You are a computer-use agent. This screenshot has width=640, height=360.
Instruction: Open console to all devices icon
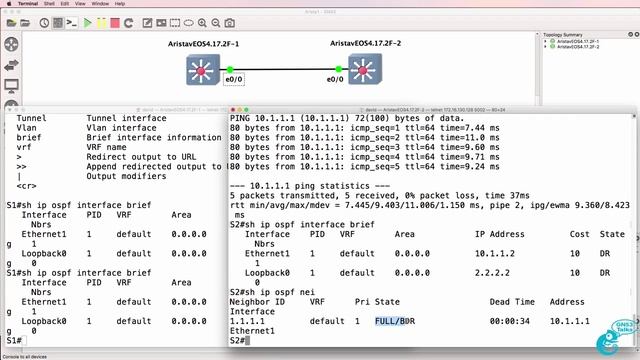[x=72, y=23]
